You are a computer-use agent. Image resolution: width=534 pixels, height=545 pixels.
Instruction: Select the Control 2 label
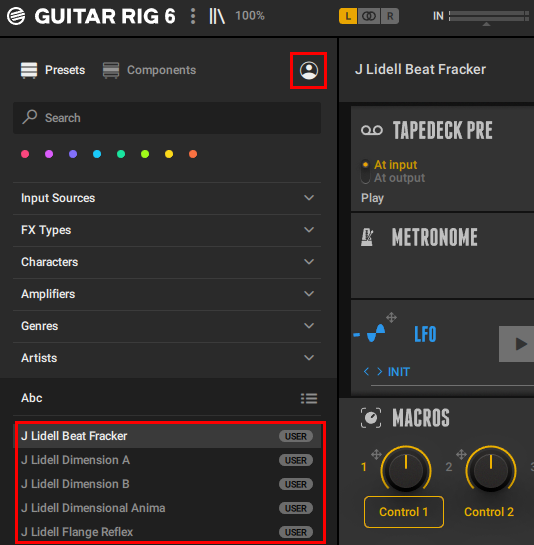(489, 512)
